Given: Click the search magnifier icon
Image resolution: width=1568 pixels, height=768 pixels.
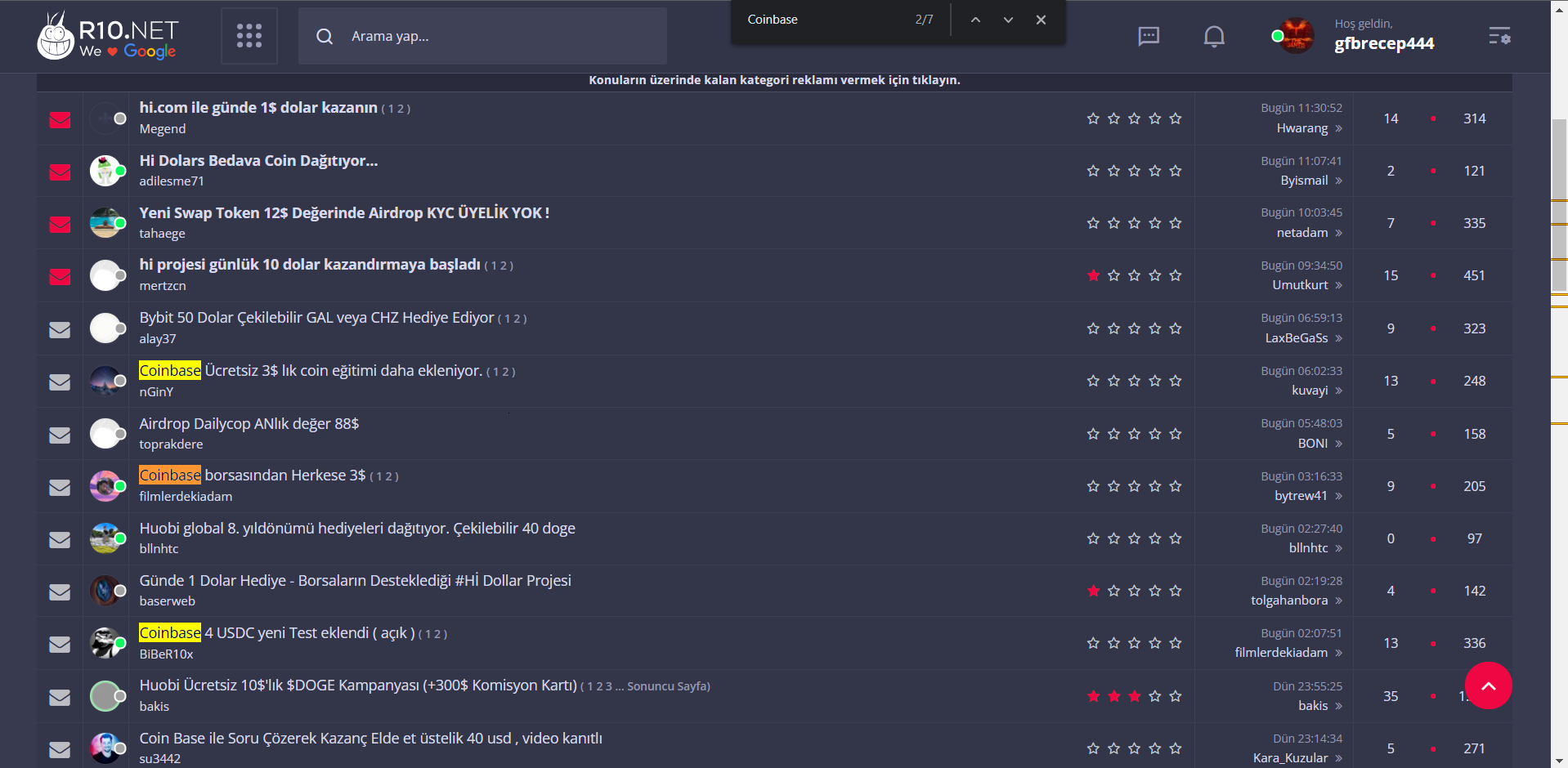Looking at the screenshot, I should [325, 37].
